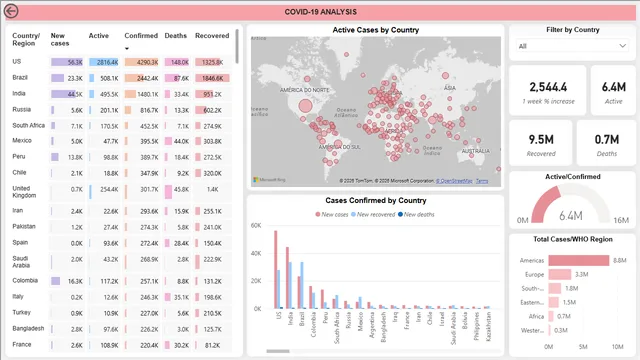Image resolution: width=640 pixels, height=360 pixels.
Task: Click the 9.5M Recovered card
Action: 541,143
